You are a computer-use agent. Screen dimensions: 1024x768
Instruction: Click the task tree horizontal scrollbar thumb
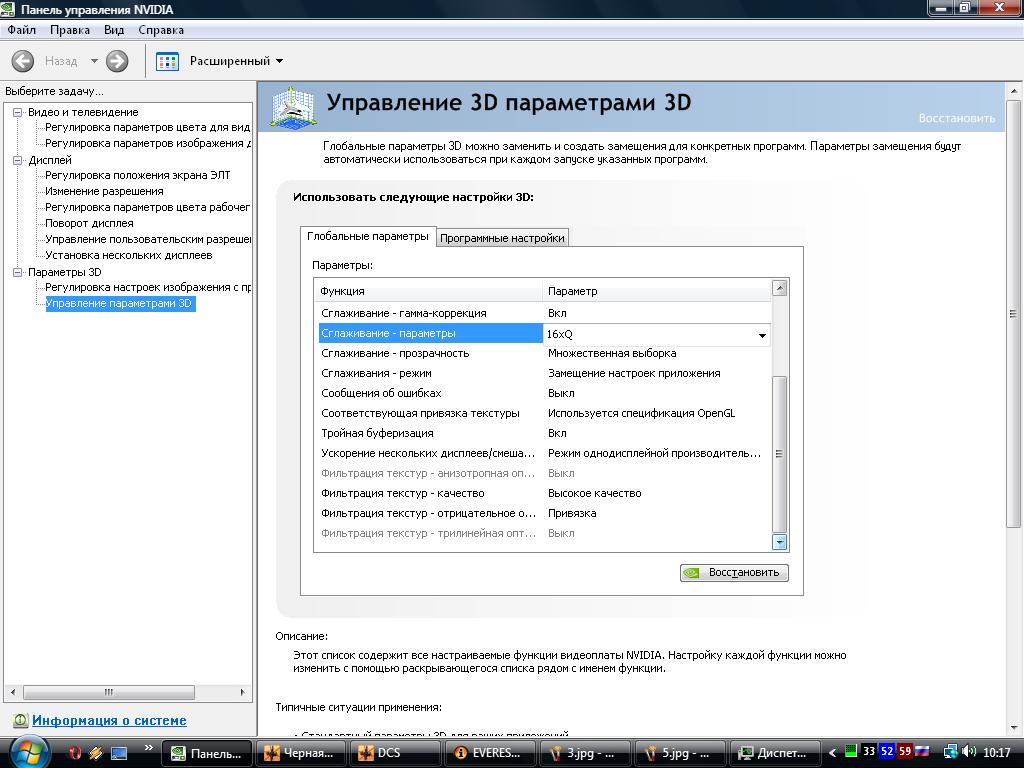pyautogui.click(x=109, y=692)
